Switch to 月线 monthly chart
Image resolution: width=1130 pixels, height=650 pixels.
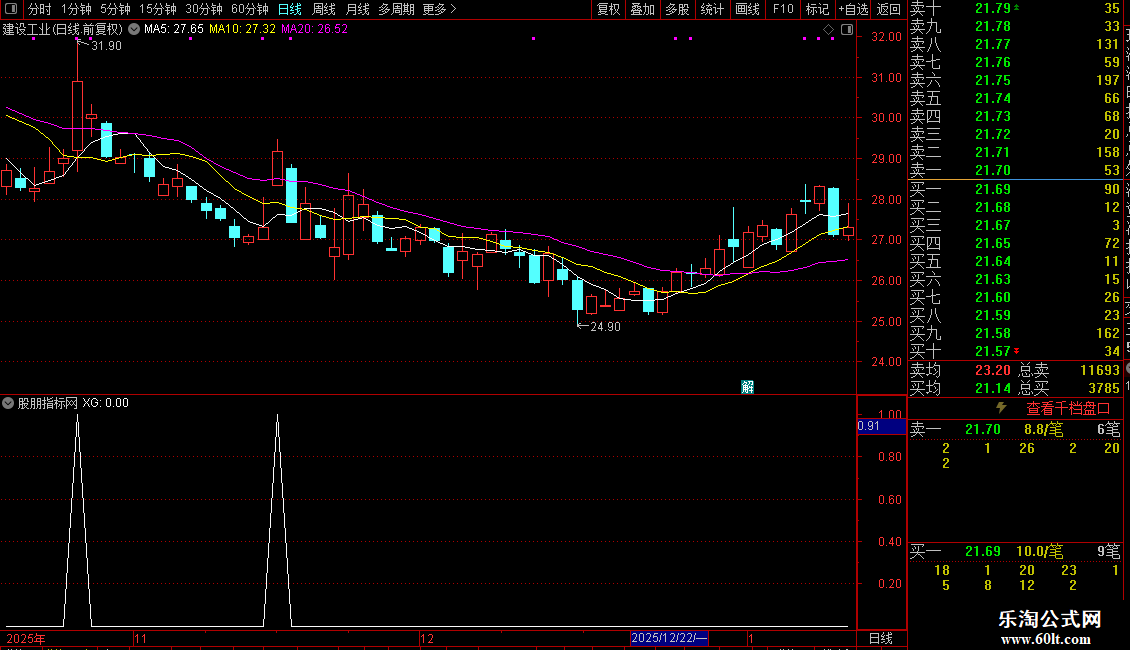(357, 9)
